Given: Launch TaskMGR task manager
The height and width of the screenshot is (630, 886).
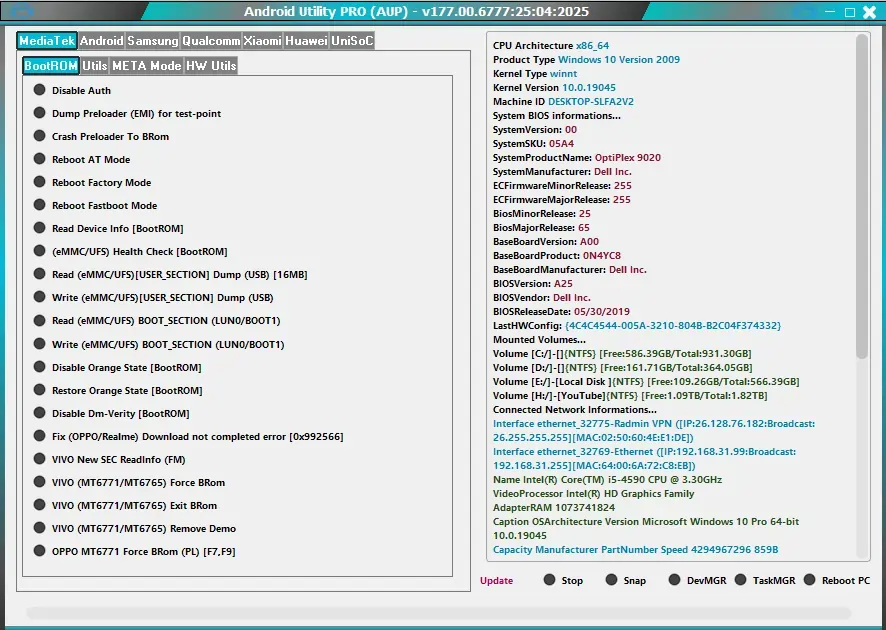Looking at the screenshot, I should tap(765, 580).
